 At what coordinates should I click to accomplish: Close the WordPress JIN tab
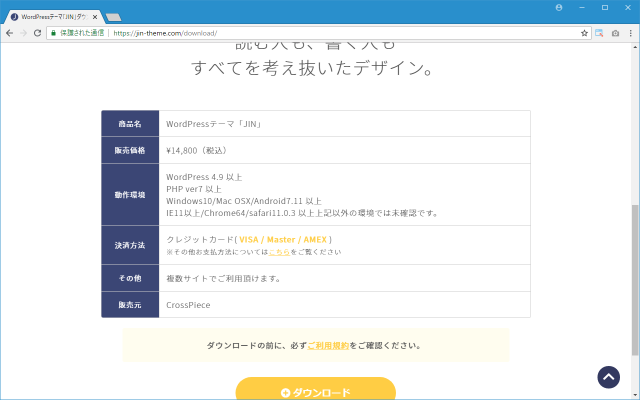[x=95, y=17]
